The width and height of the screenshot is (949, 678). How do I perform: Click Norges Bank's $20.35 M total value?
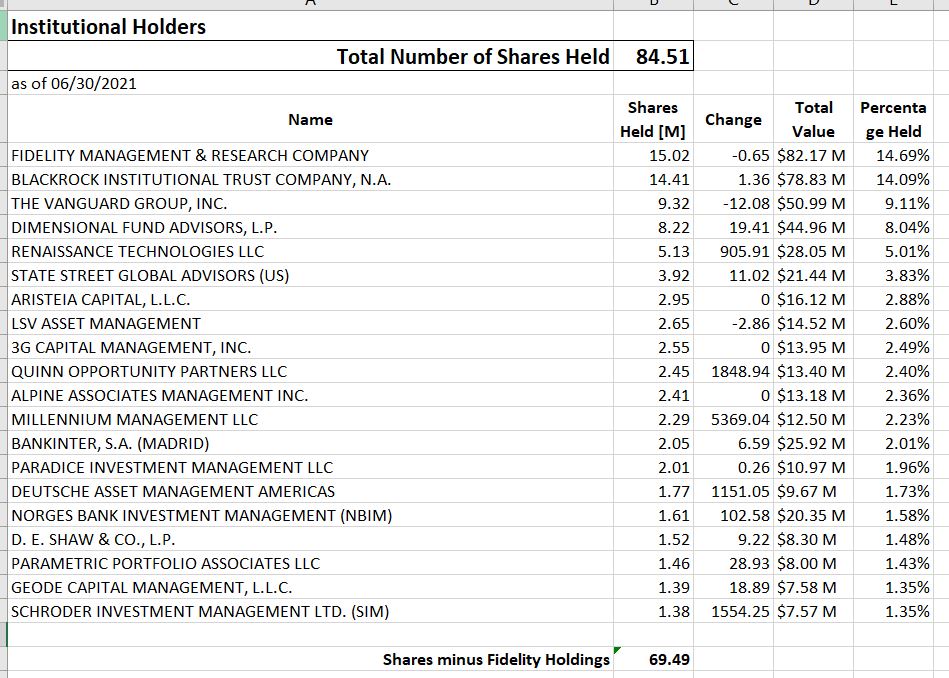coord(813,515)
